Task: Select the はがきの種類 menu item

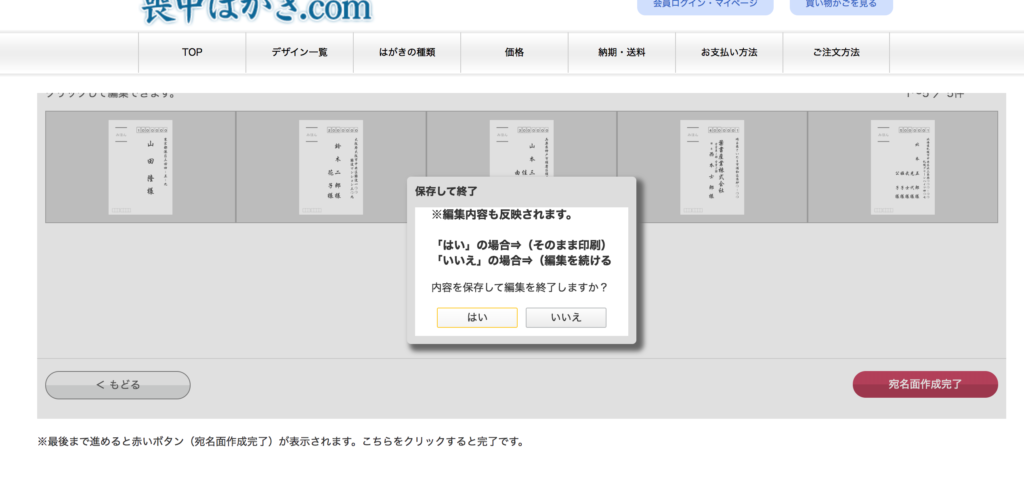Action: [x=407, y=52]
